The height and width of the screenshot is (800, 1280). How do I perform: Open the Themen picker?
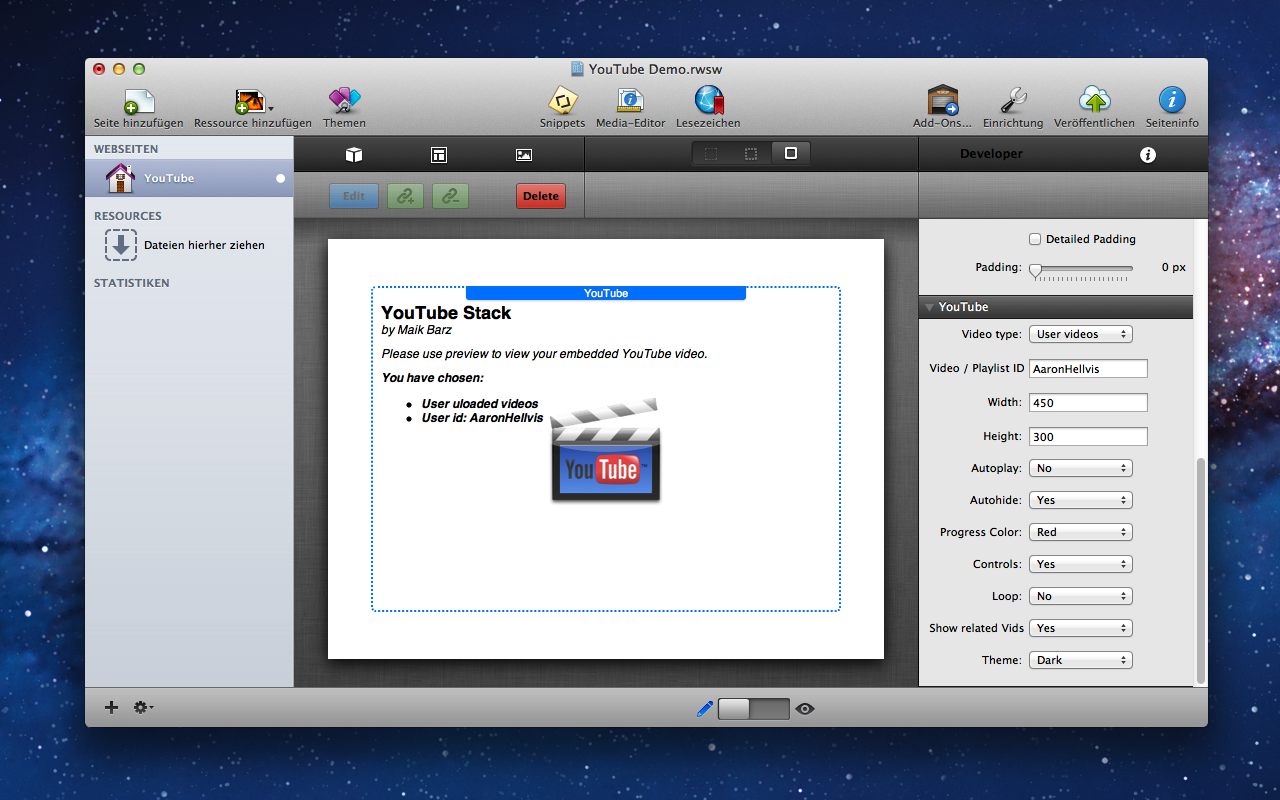(x=344, y=101)
